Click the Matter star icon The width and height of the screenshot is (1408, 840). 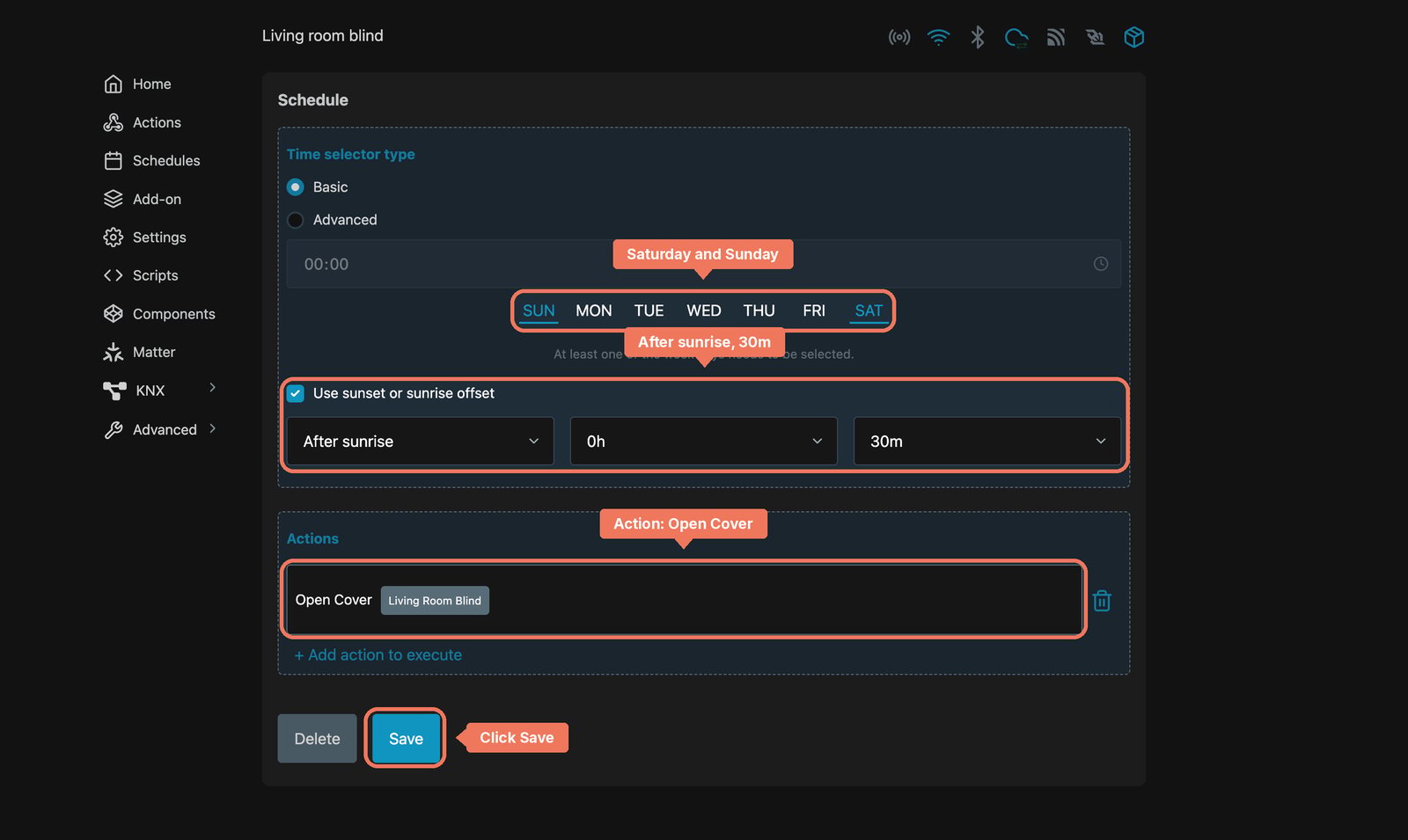[x=113, y=352]
